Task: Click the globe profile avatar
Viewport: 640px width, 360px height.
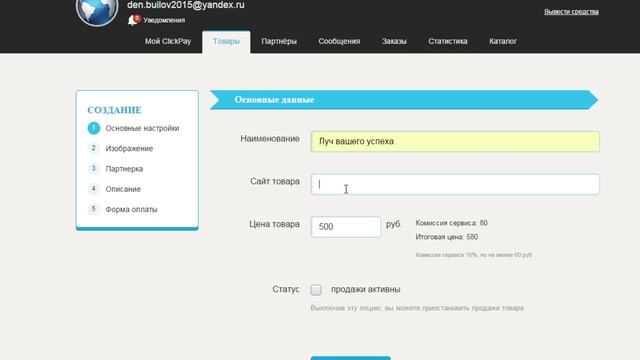Action: [97, 11]
